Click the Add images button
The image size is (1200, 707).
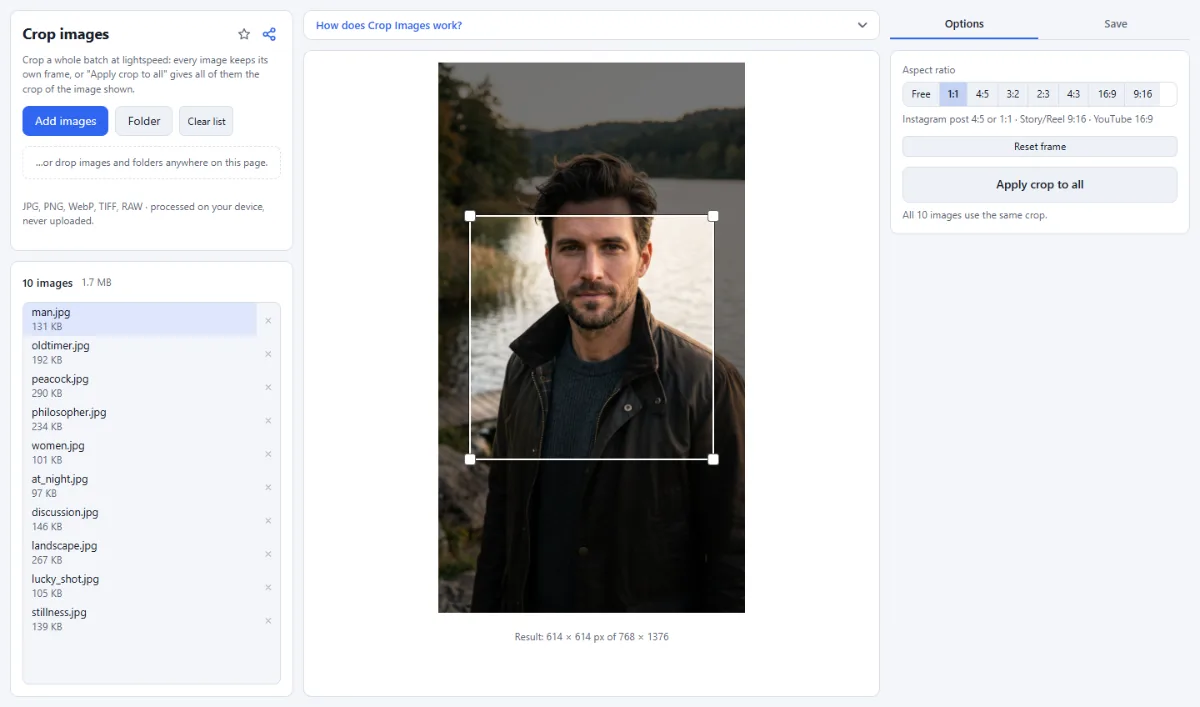pyautogui.click(x=65, y=121)
